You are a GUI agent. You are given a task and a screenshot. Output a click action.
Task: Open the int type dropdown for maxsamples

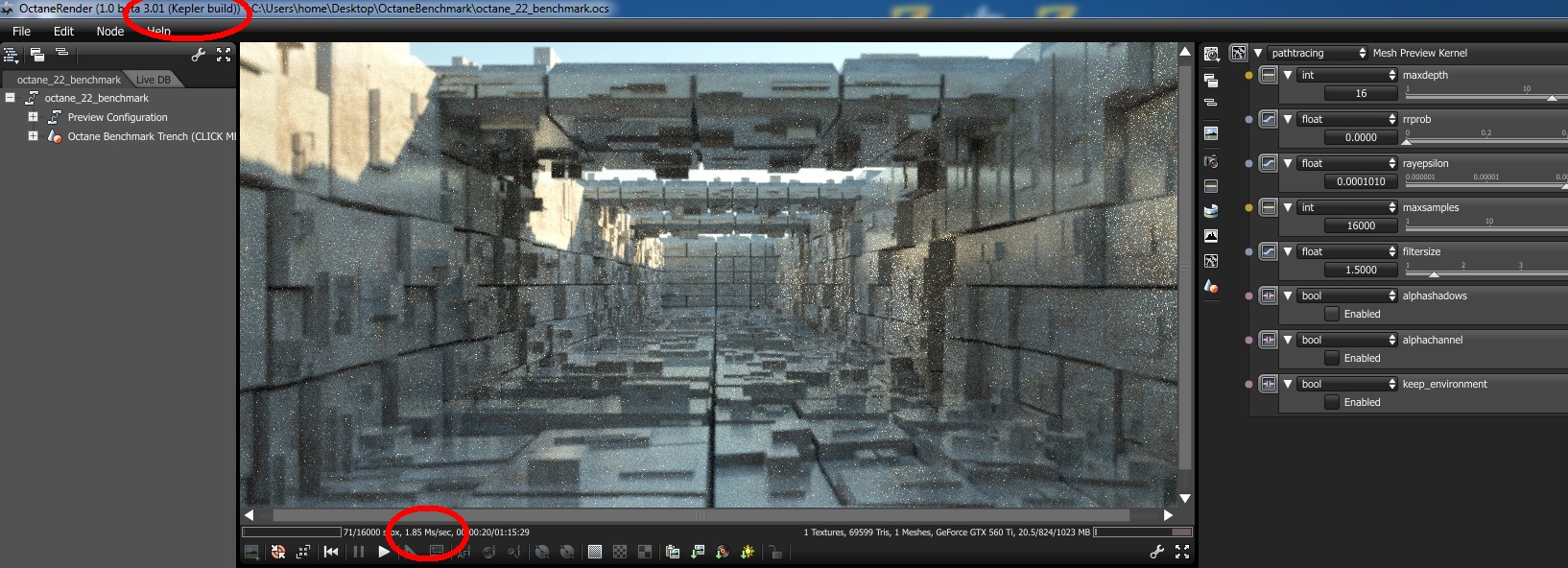(1347, 207)
